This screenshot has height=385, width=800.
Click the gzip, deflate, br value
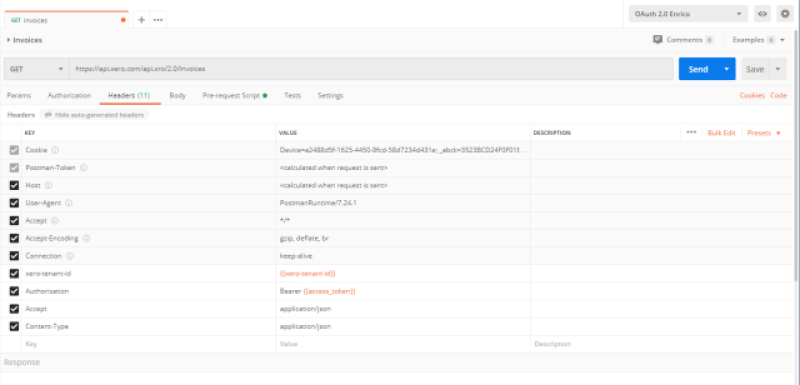[x=304, y=238]
